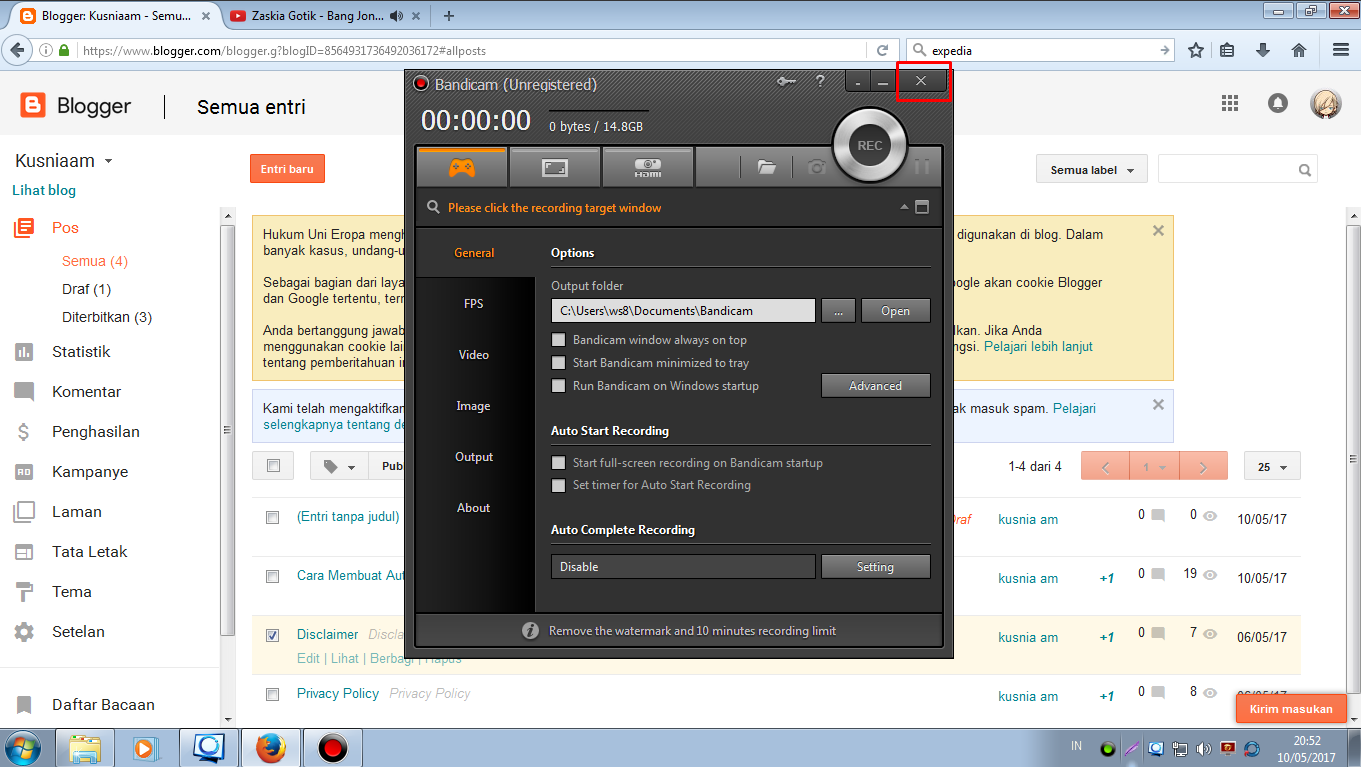Start recording with the round REC button

click(x=869, y=146)
